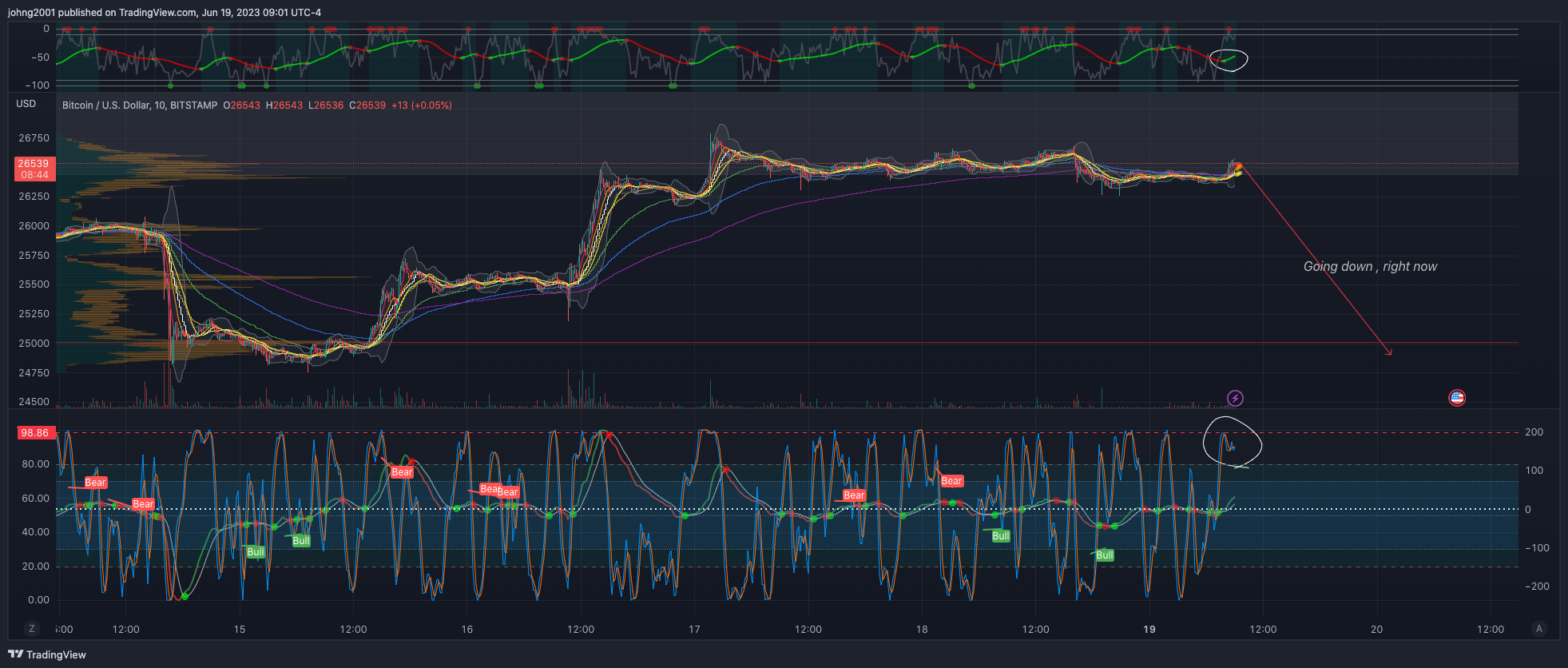This screenshot has height=668, width=1568.
Task: Click the publisher line 'johng2001 published on TradingView.com'
Action: click(x=102, y=13)
